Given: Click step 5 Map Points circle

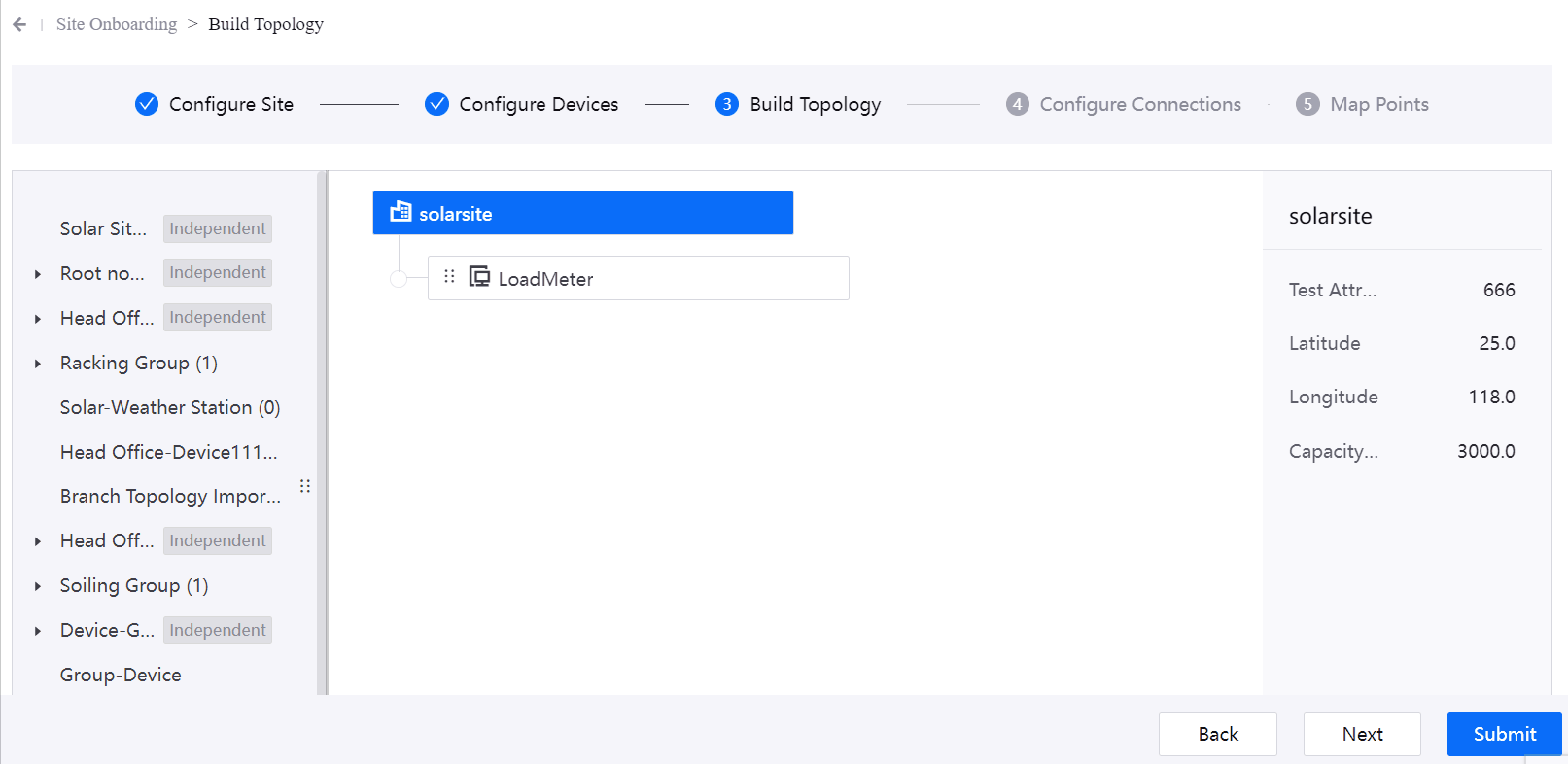Looking at the screenshot, I should click(1307, 104).
